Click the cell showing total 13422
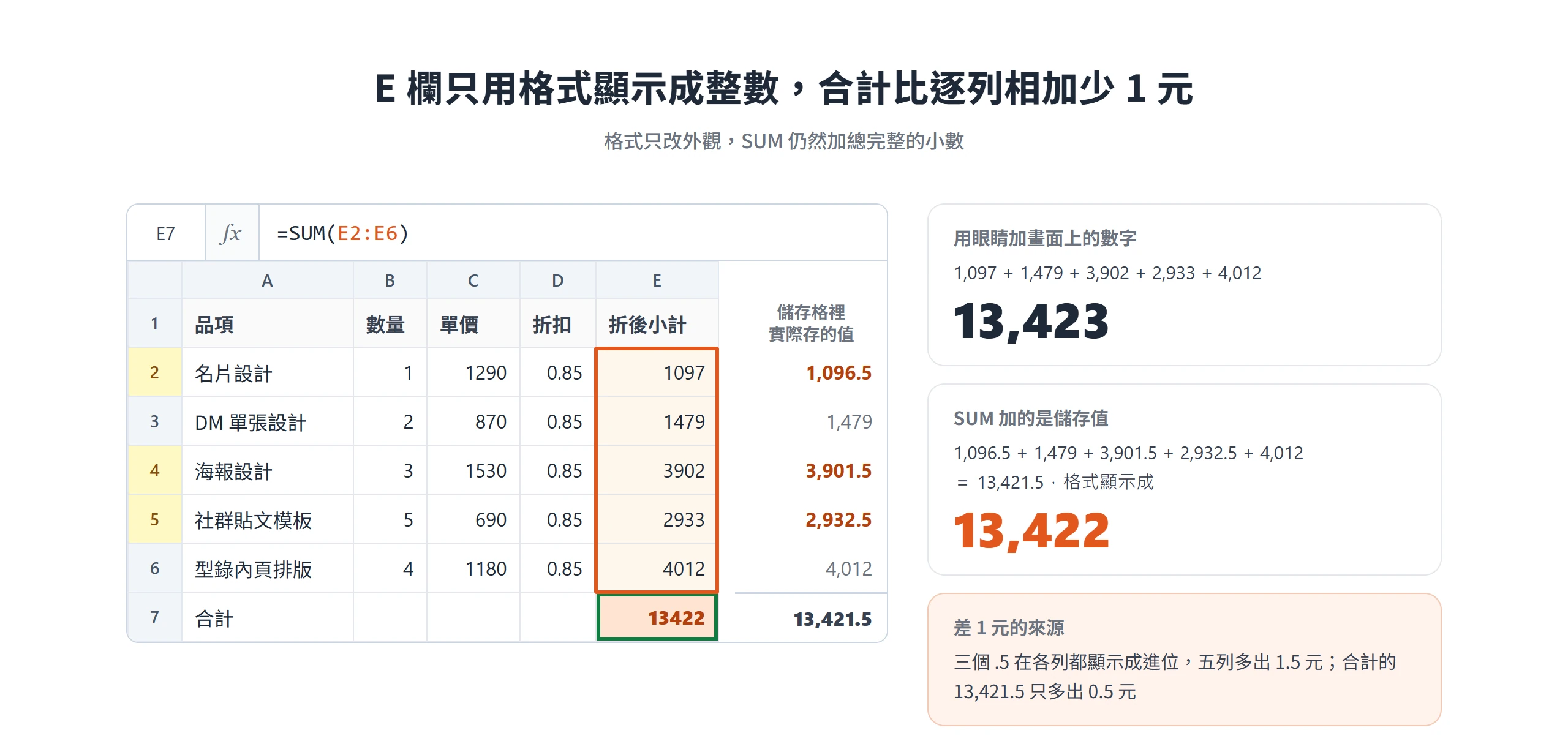 (x=657, y=617)
